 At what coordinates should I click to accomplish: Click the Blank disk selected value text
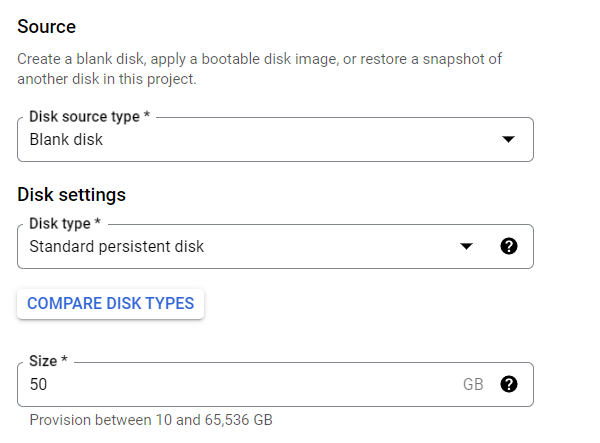[x=66, y=139]
